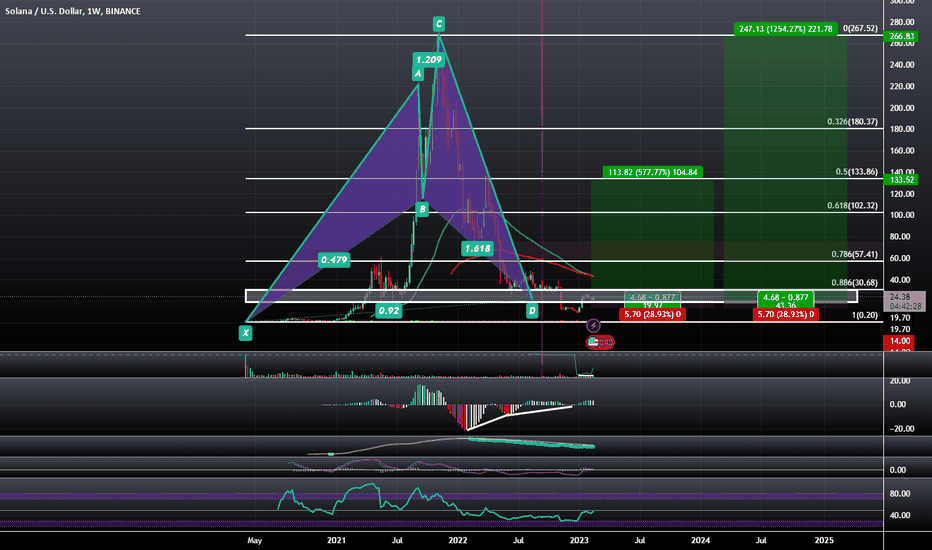The width and height of the screenshot is (932, 550).
Task: Select the 113.82 (577.77%) profit target label
Action: pyautogui.click(x=653, y=172)
